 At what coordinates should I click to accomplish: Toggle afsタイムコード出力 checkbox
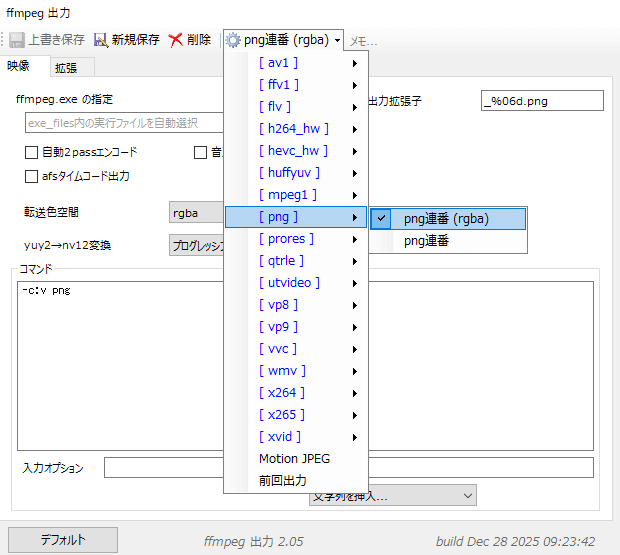pos(32,176)
